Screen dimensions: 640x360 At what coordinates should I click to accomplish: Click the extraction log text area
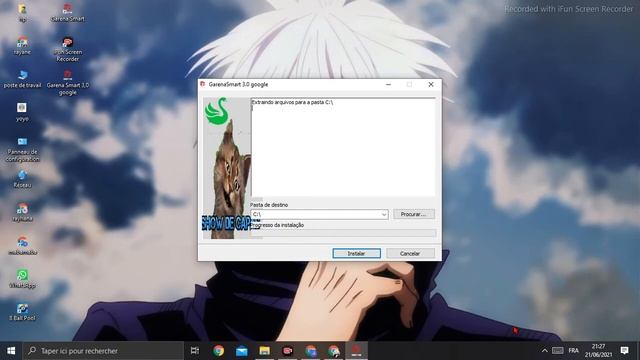click(x=343, y=147)
